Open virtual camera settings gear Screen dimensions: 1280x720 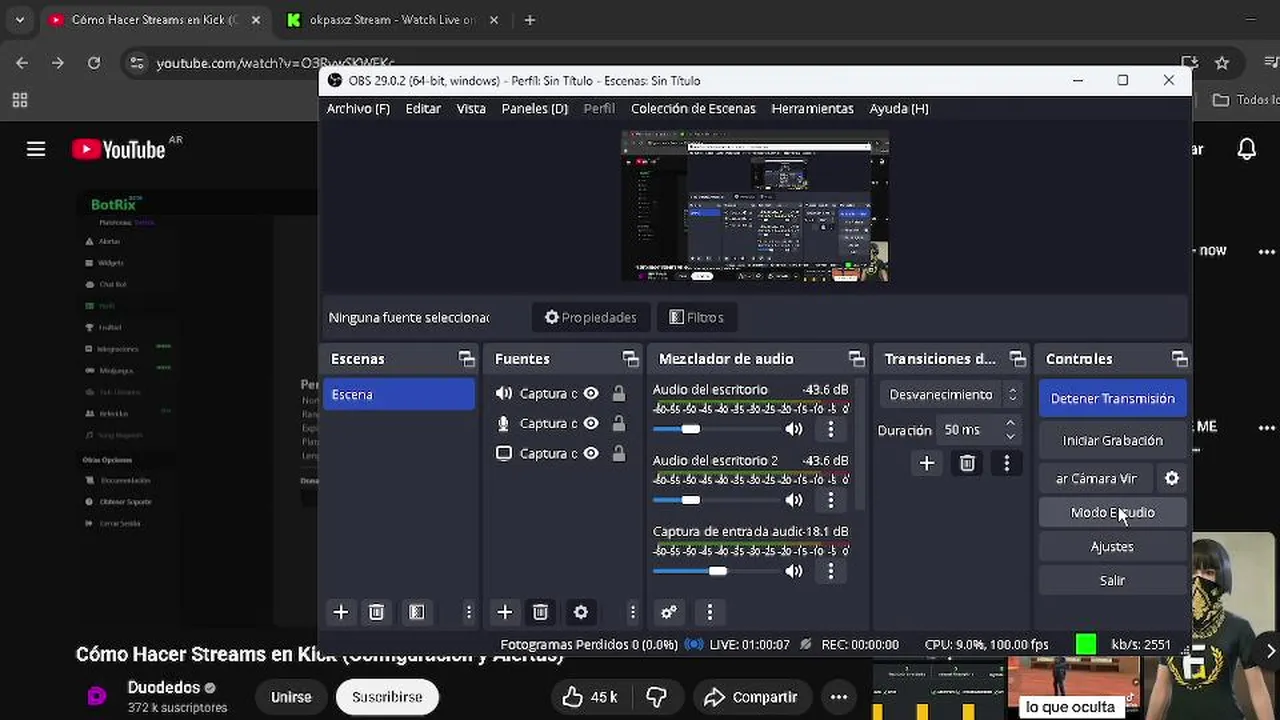tap(1172, 478)
